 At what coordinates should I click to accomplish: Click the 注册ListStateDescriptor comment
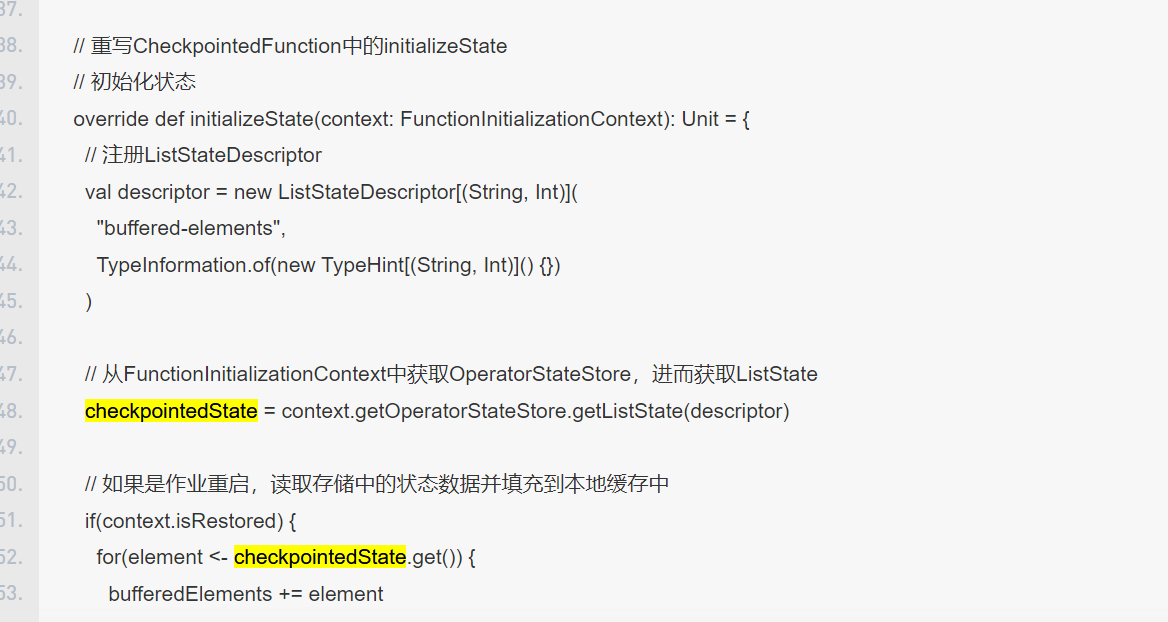pos(203,155)
